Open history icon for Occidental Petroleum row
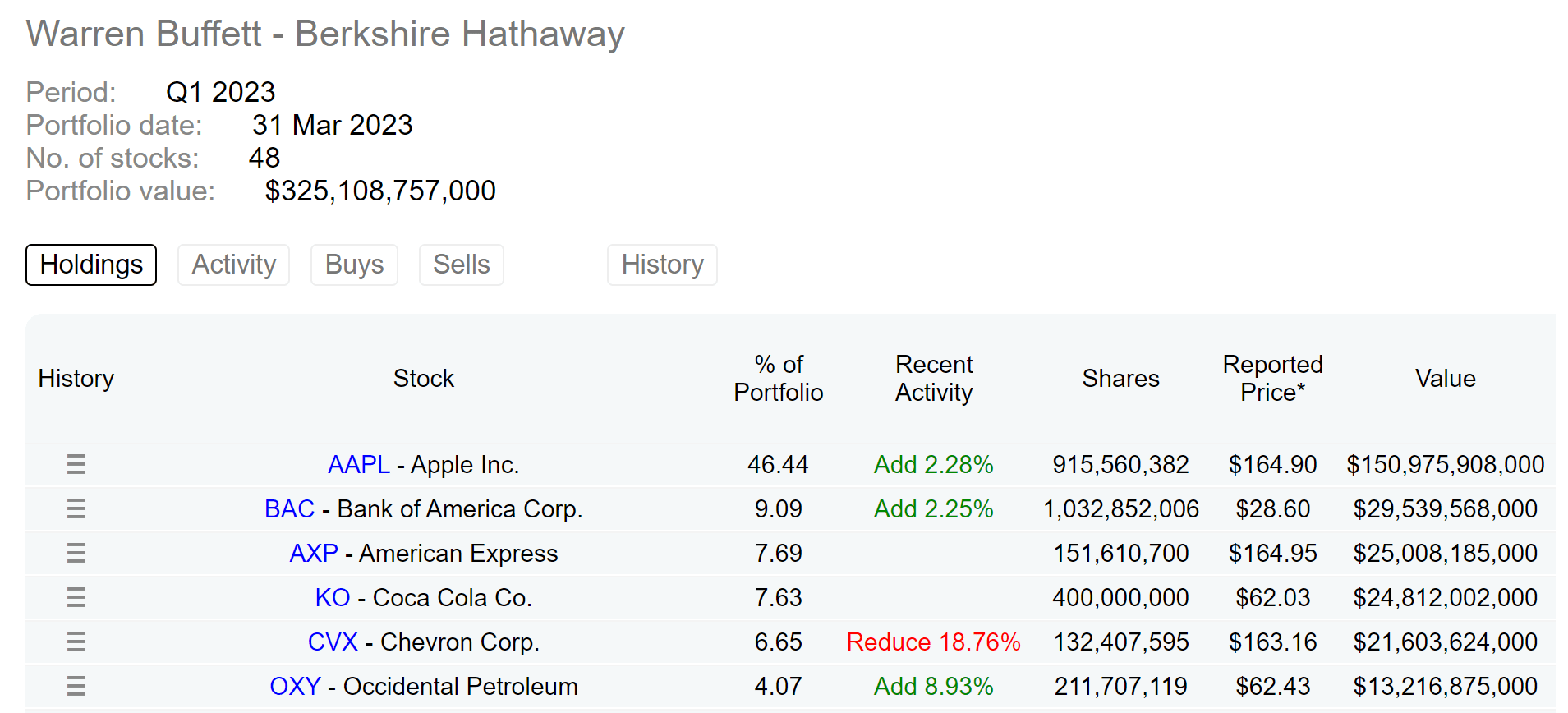Viewport: 1568px width, 713px height. (76, 687)
